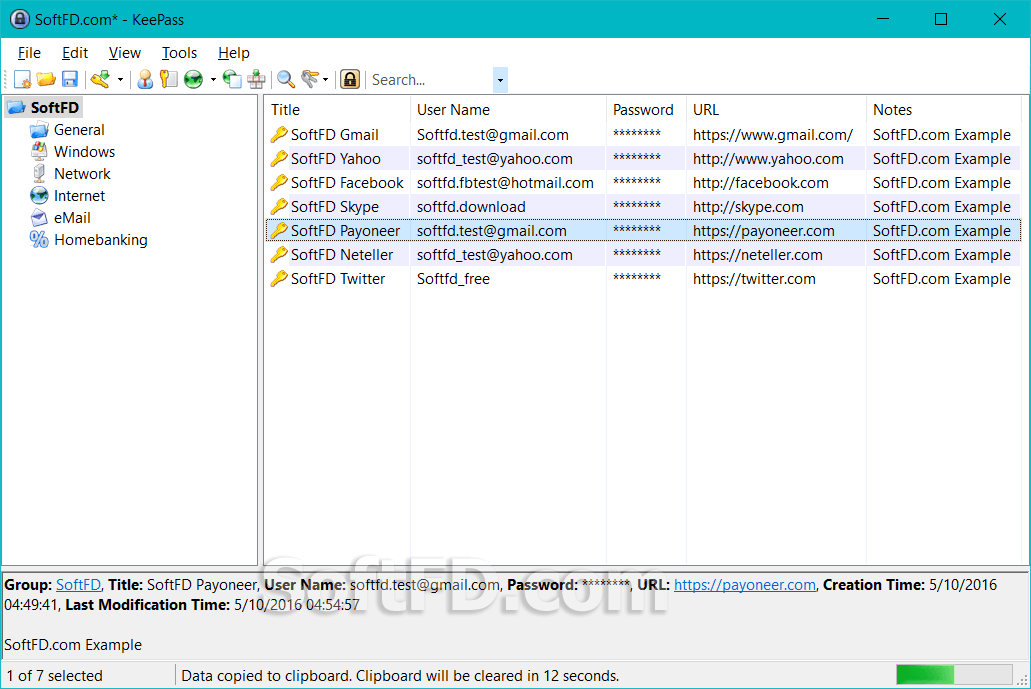Copy password with the key-and-page icon
The width and height of the screenshot is (1031, 689).
coord(169,80)
